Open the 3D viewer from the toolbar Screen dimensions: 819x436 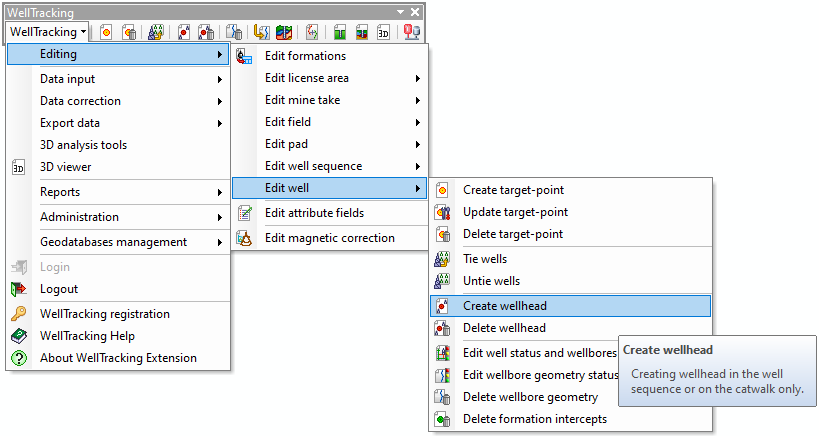click(383, 32)
